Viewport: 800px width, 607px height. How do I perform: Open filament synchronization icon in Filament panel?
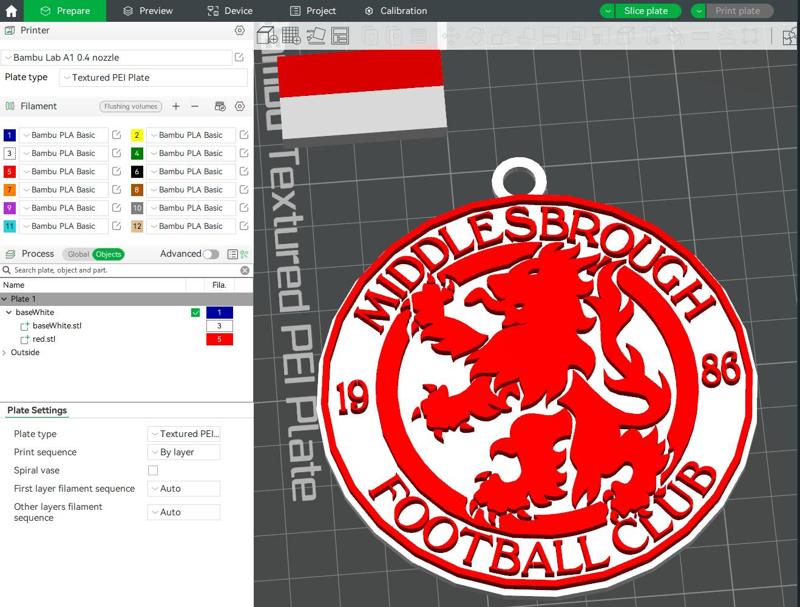coord(220,106)
